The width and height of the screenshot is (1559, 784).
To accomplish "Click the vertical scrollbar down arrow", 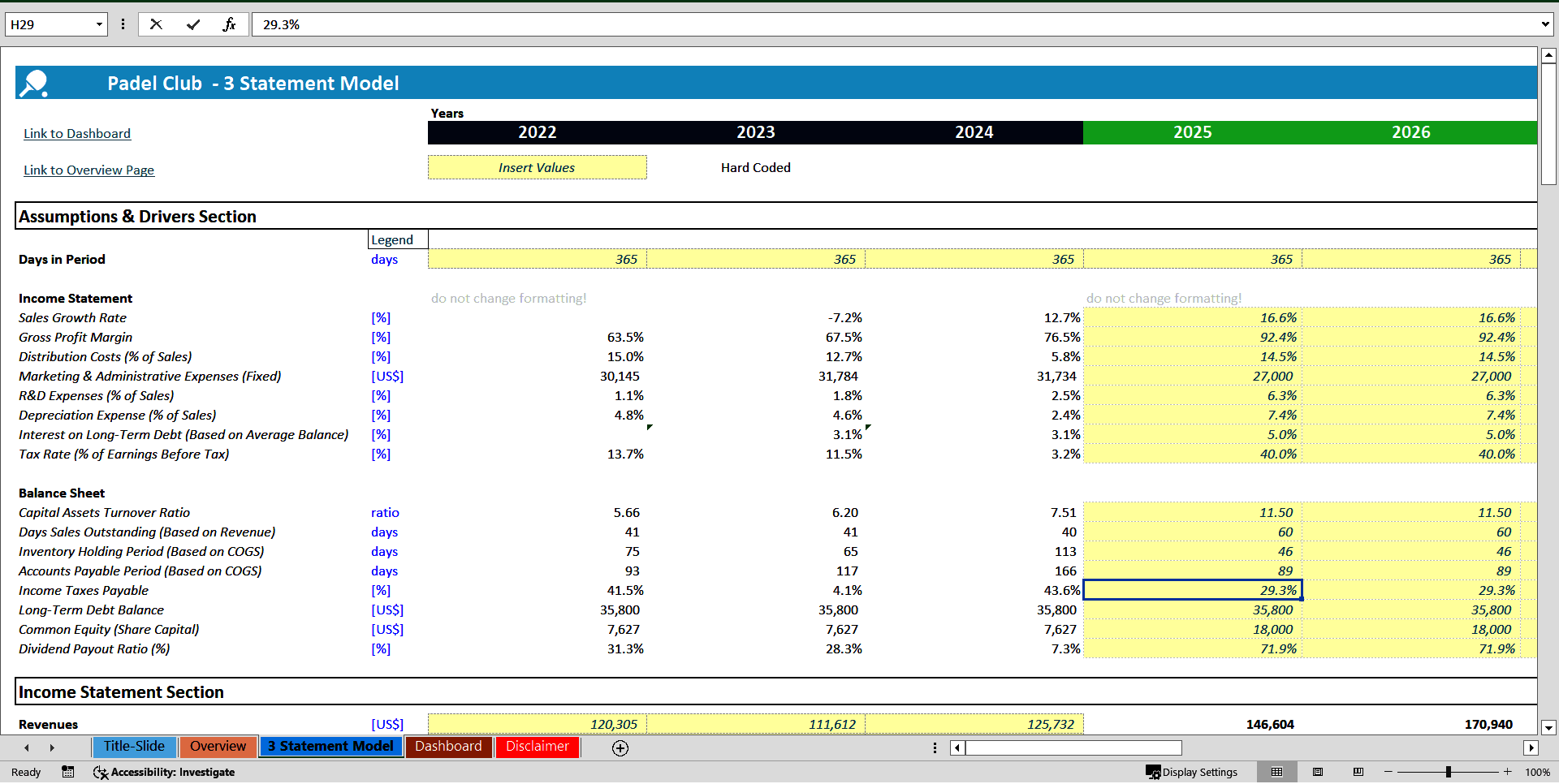I will tap(1548, 728).
